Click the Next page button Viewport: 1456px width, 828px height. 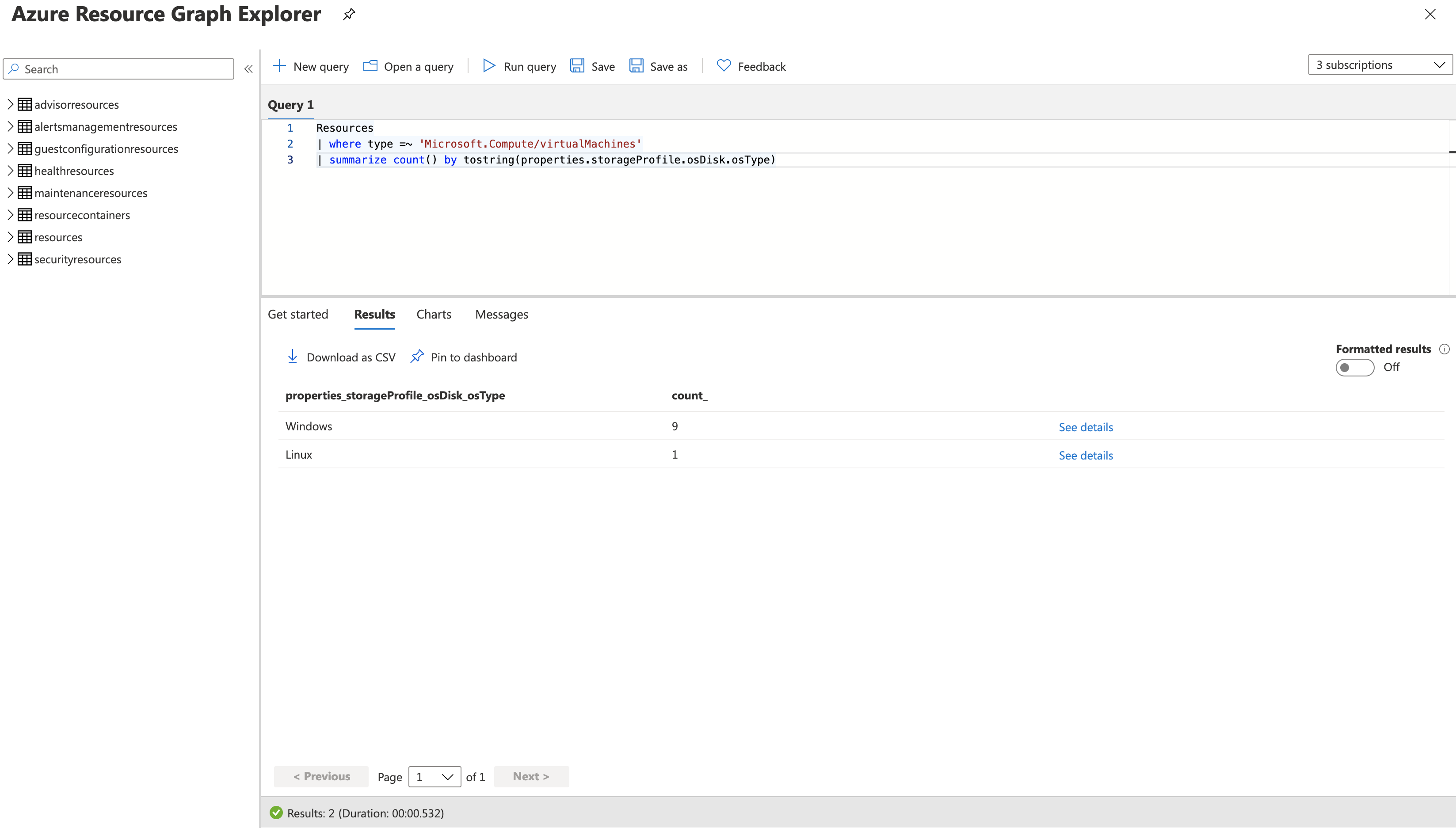(x=531, y=777)
